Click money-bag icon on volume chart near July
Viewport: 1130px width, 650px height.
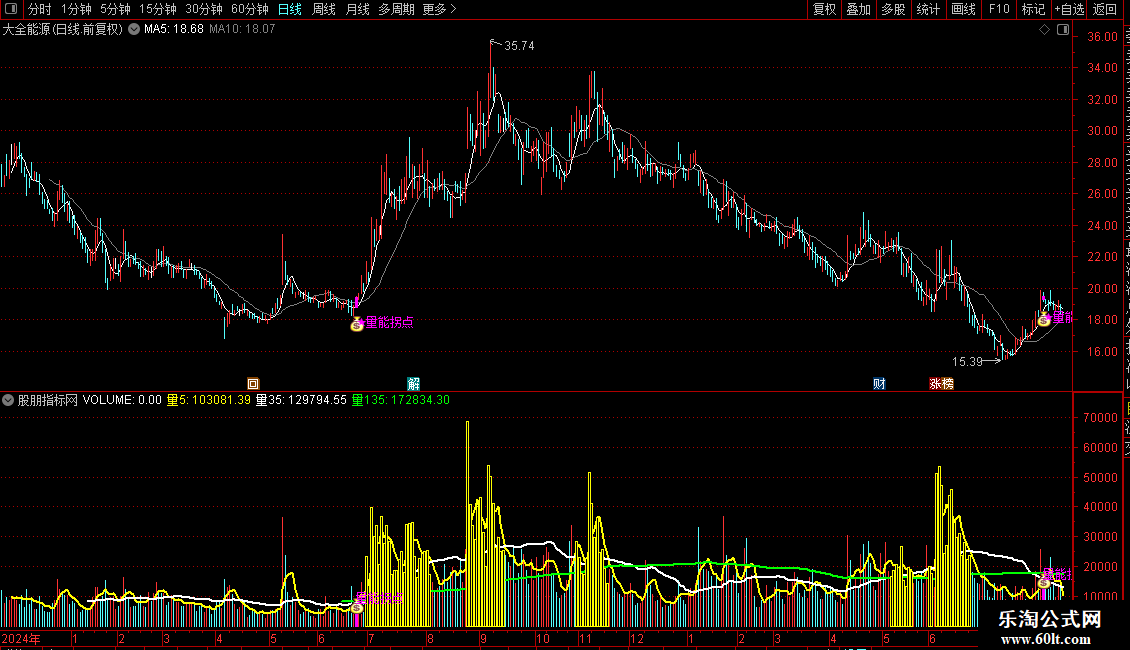coord(357,608)
